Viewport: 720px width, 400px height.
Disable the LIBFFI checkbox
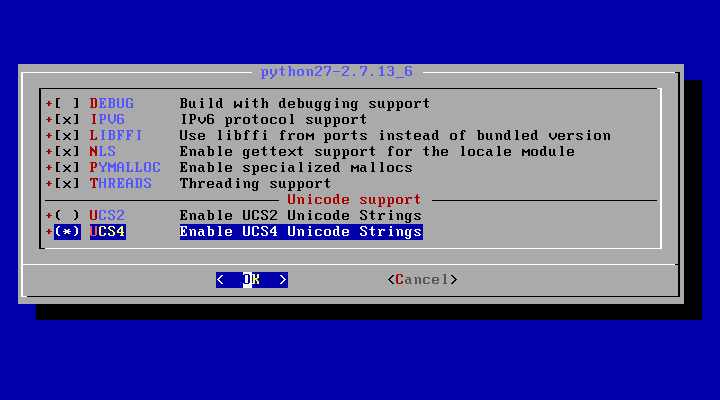coord(67,136)
